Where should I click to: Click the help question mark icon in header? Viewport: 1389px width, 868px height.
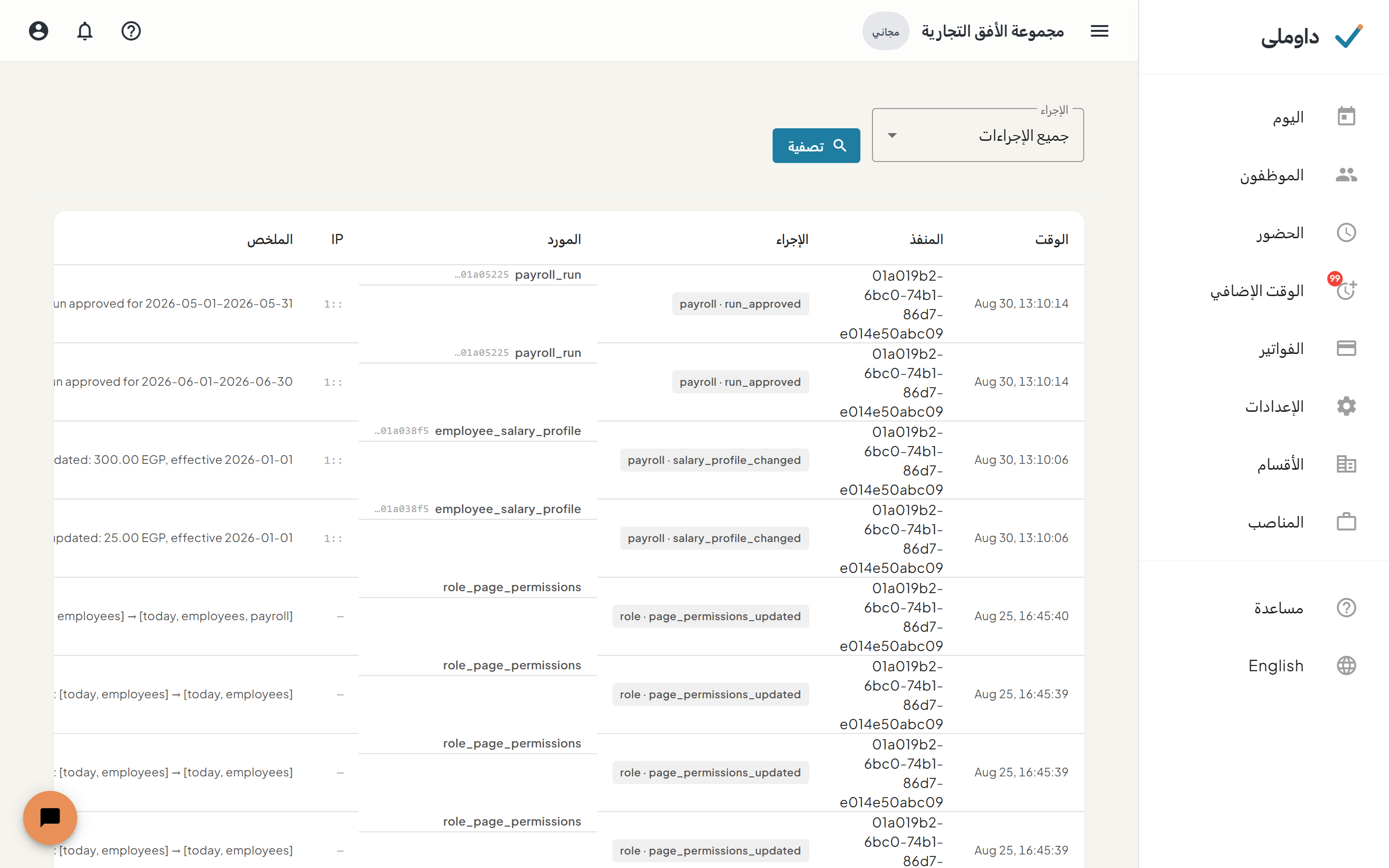pos(131,31)
